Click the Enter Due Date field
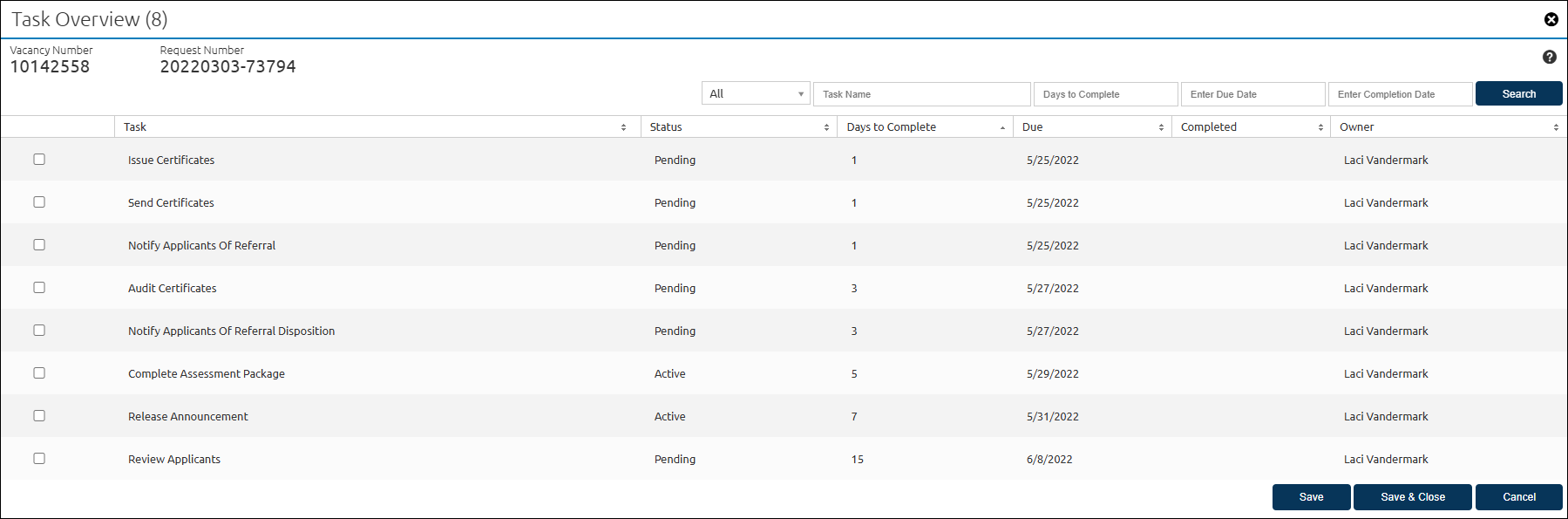Viewport: 1568px width, 519px height. [x=1253, y=94]
